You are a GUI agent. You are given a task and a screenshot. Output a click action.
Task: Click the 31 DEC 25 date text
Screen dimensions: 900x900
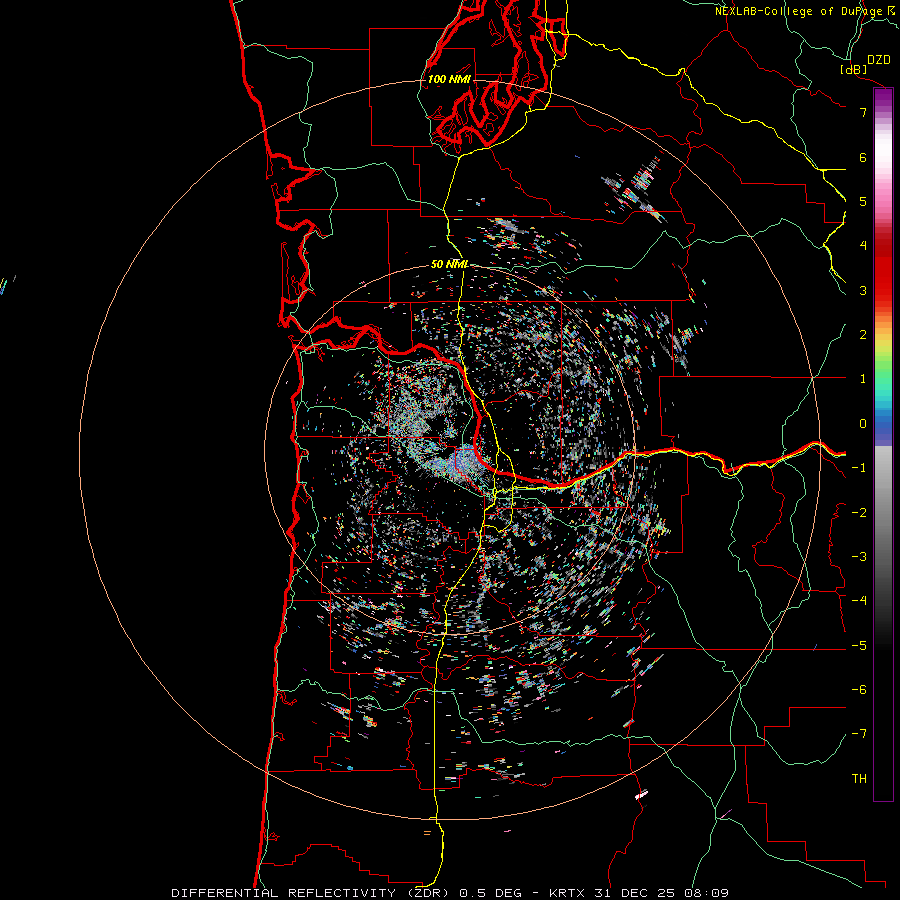[x=634, y=893]
